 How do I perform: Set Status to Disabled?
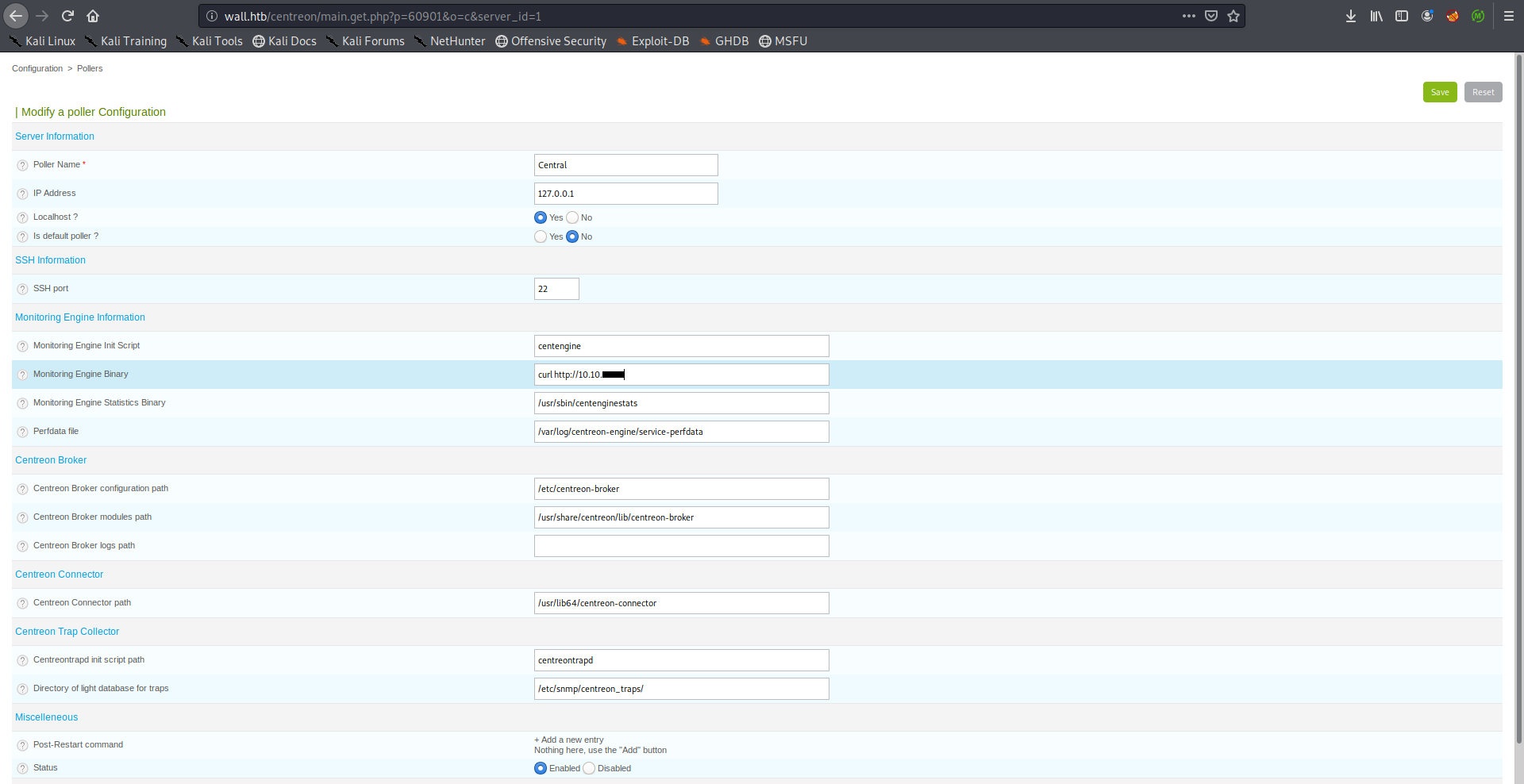coord(589,768)
